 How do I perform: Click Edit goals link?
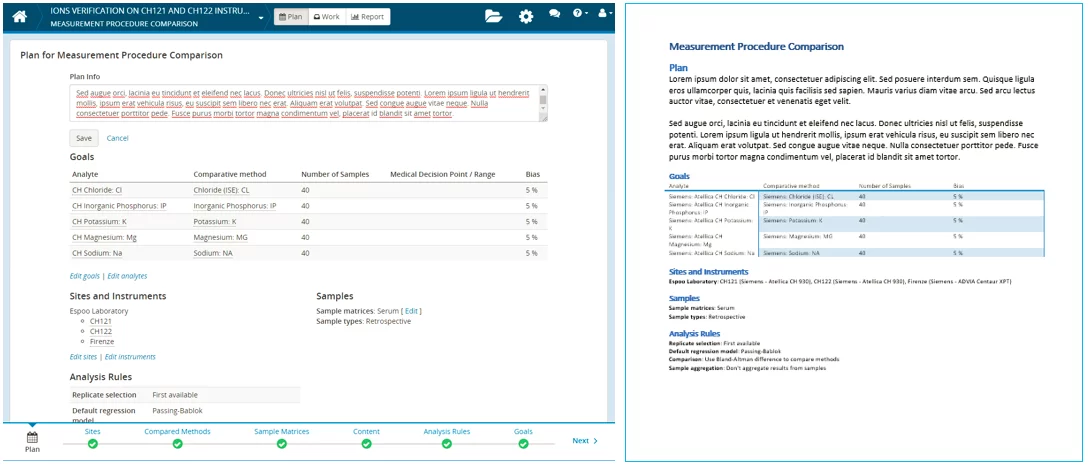point(84,275)
